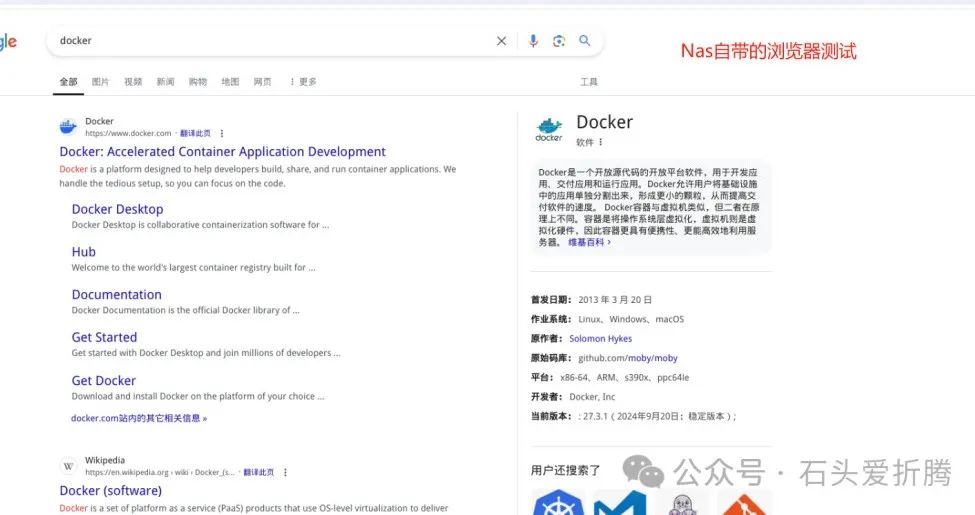Open the Get Docker sitelink
The height and width of the screenshot is (515, 975).
tap(103, 381)
